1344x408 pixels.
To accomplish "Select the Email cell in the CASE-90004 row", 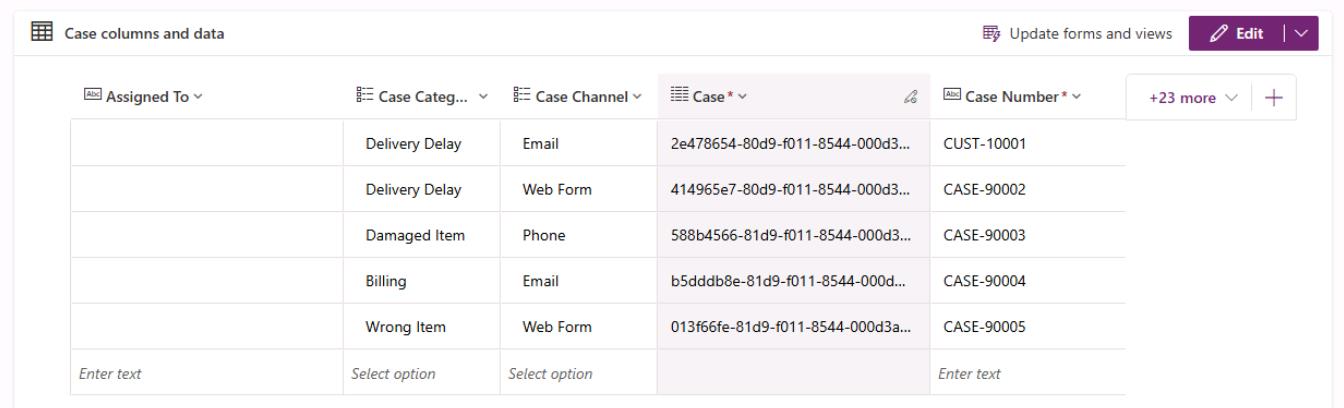I will 579,281.
